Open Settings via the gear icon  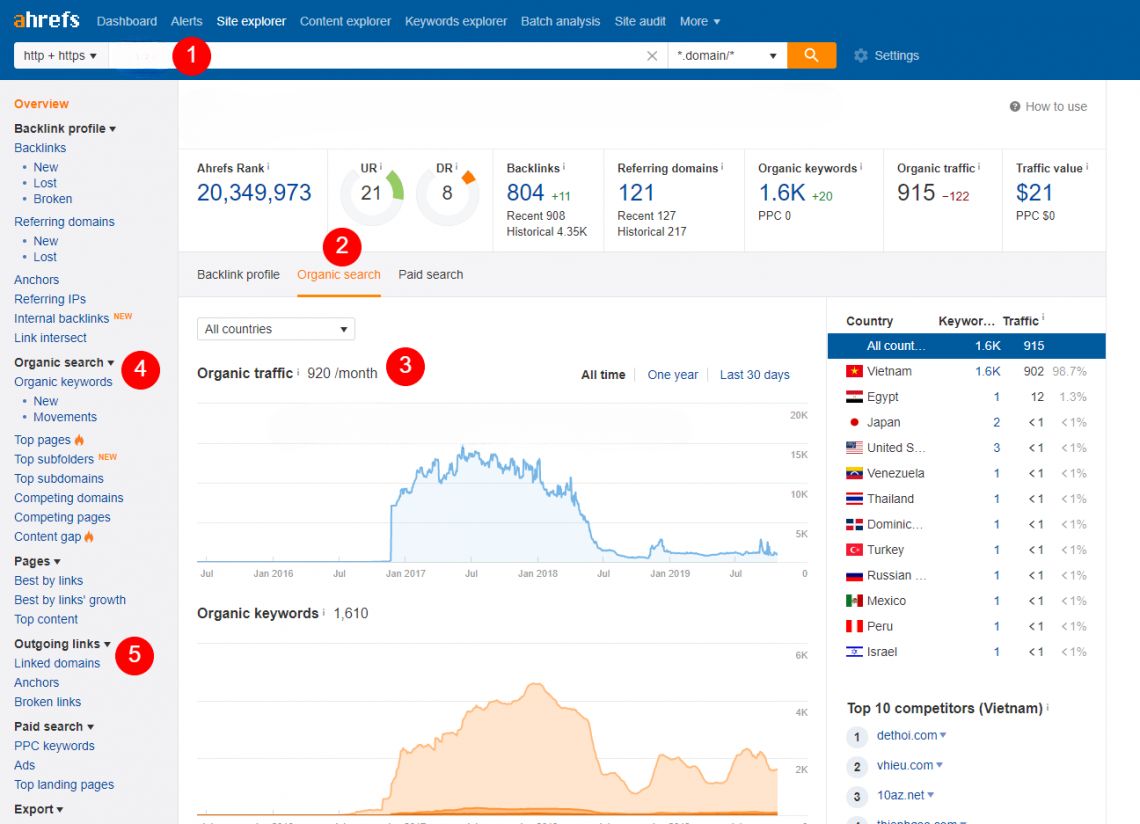click(x=861, y=56)
